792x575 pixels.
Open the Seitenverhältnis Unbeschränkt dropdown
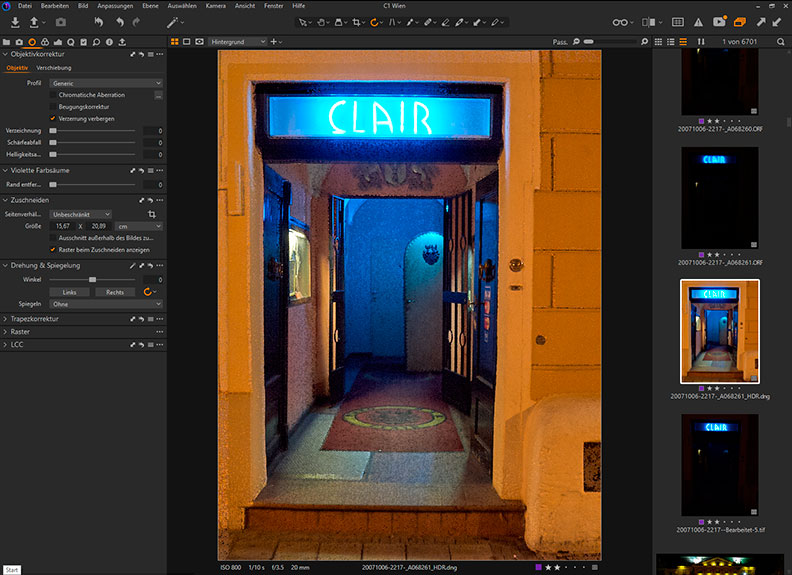pos(80,214)
